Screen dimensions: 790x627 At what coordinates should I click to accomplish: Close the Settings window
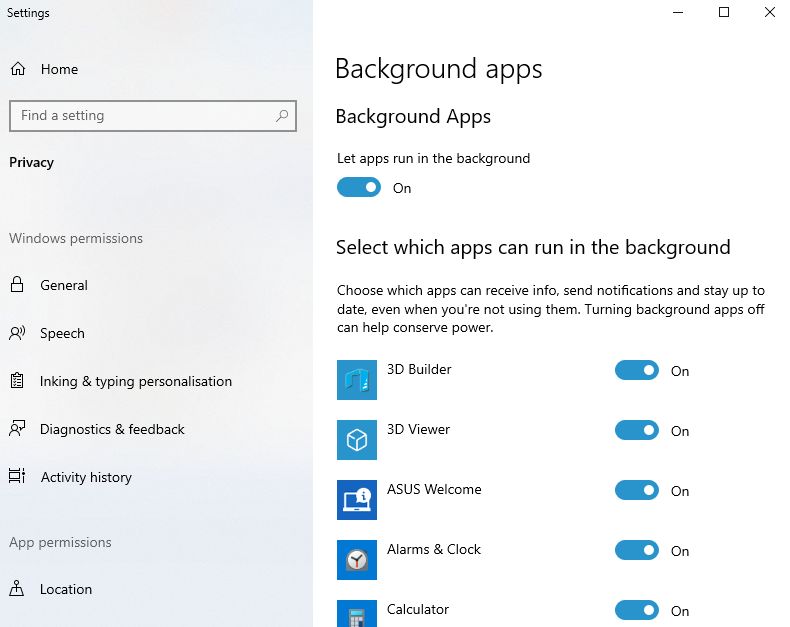769,12
